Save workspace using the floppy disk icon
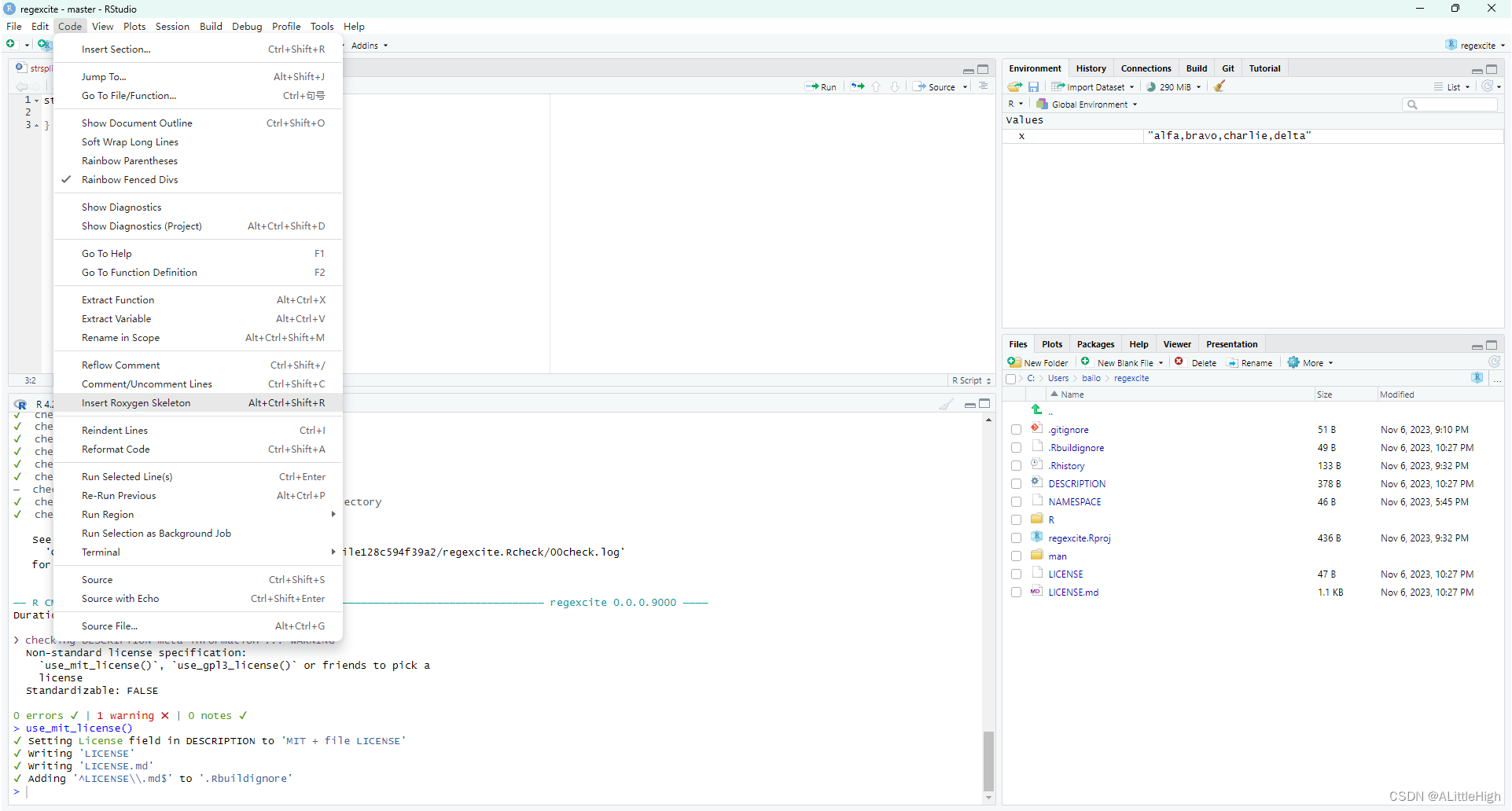 1034,86
